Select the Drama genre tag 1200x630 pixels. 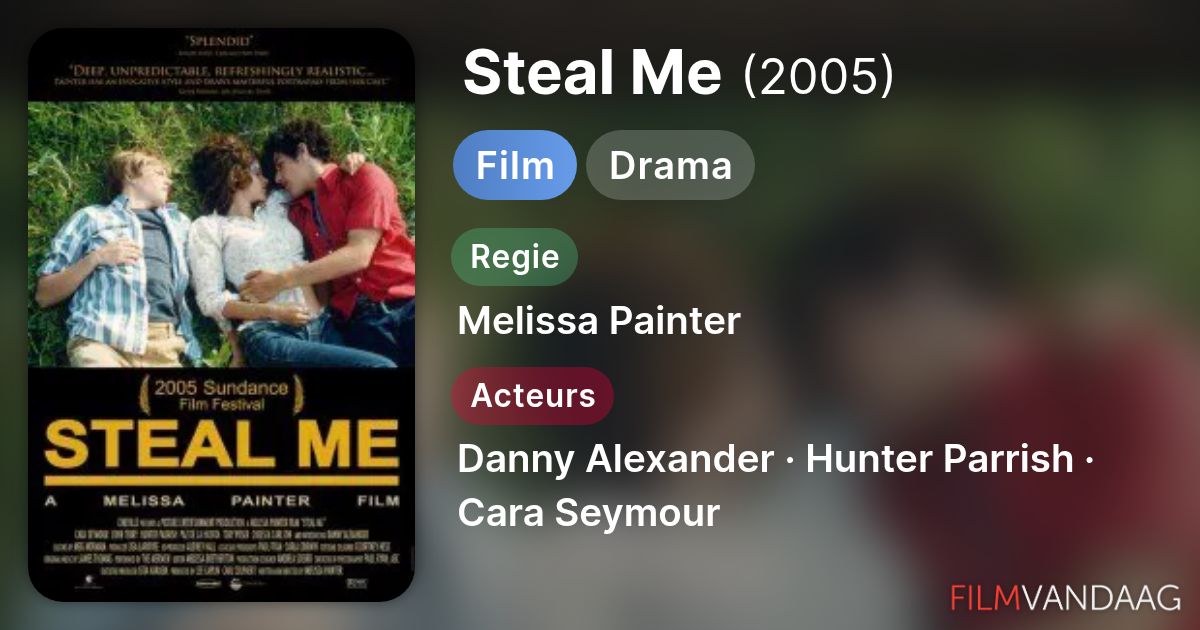pyautogui.click(x=670, y=165)
